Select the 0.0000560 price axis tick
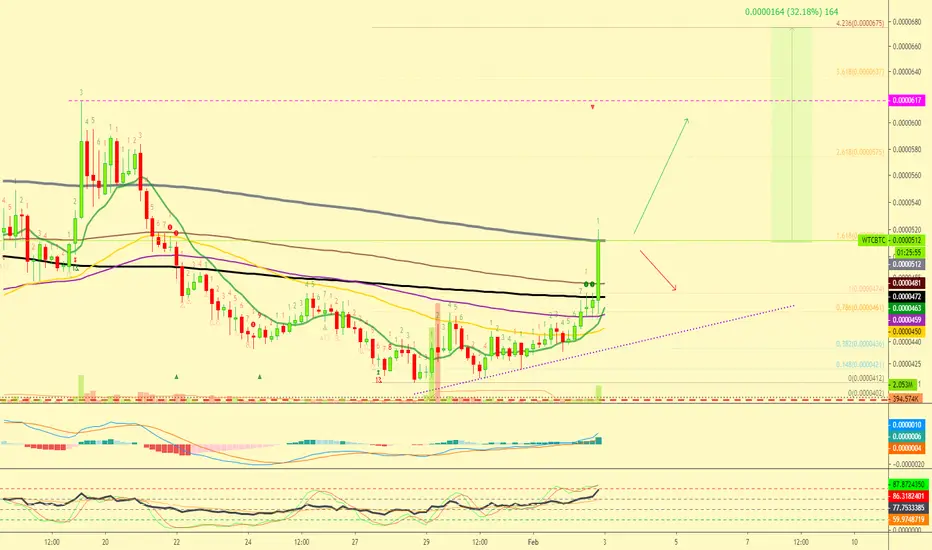 click(906, 175)
